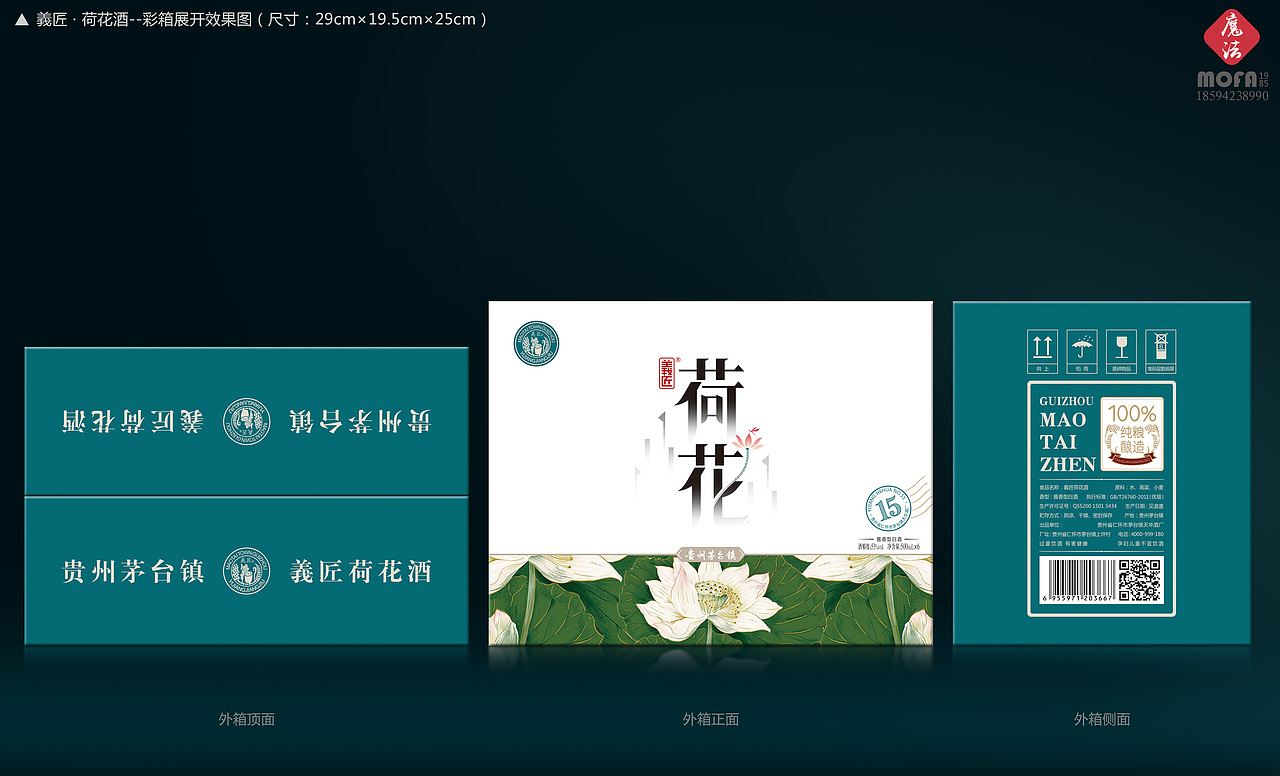Click upright '義匠荷花酒' on top panel

tap(361, 572)
